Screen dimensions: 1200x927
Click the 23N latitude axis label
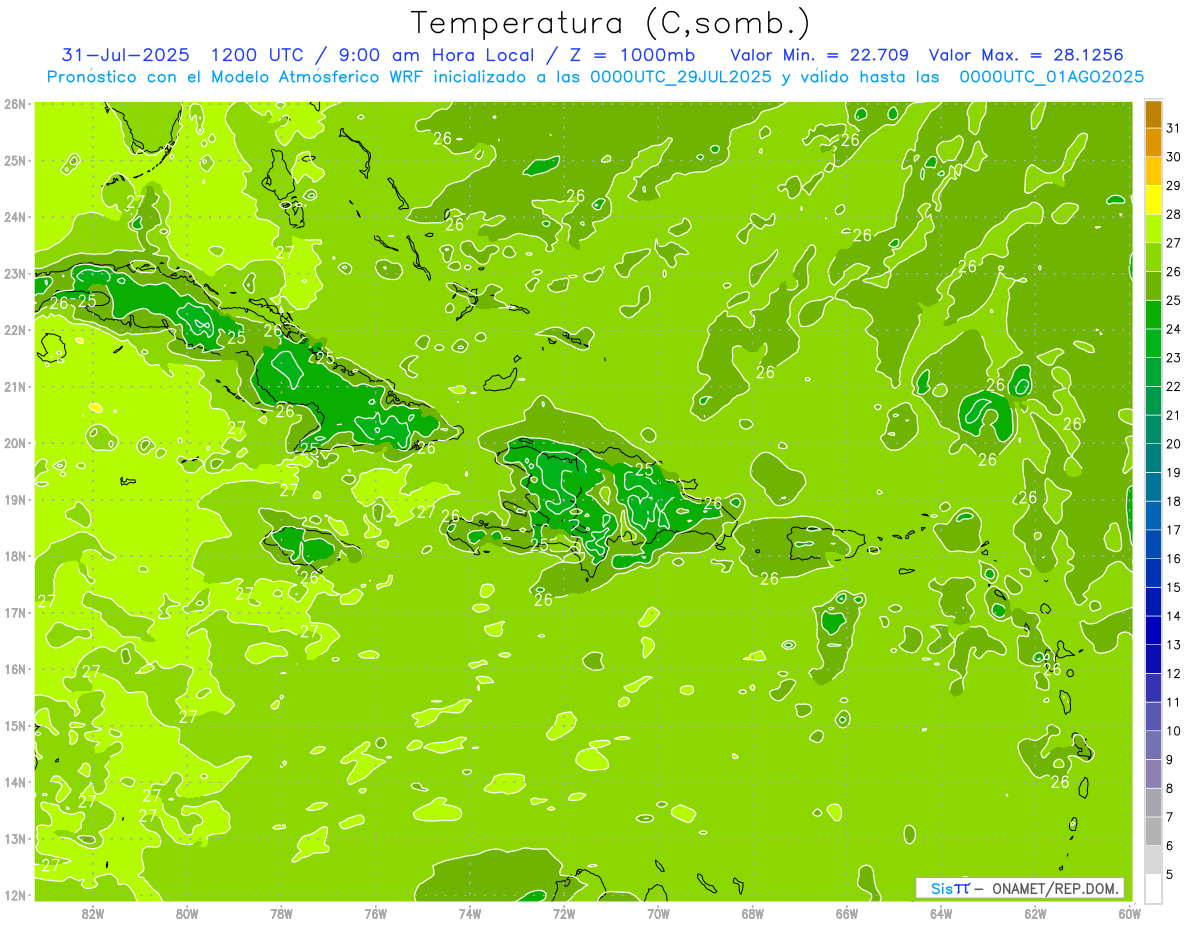click(x=15, y=273)
